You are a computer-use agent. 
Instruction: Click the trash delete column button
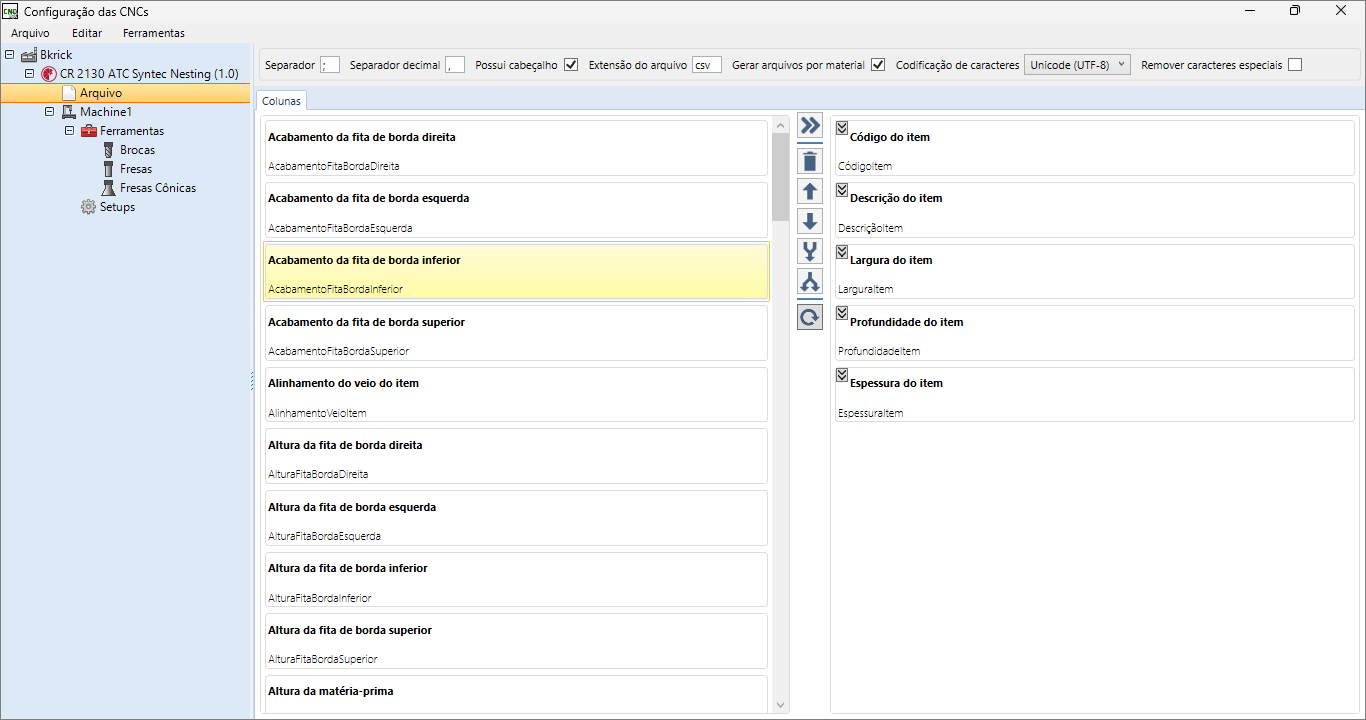click(x=810, y=161)
